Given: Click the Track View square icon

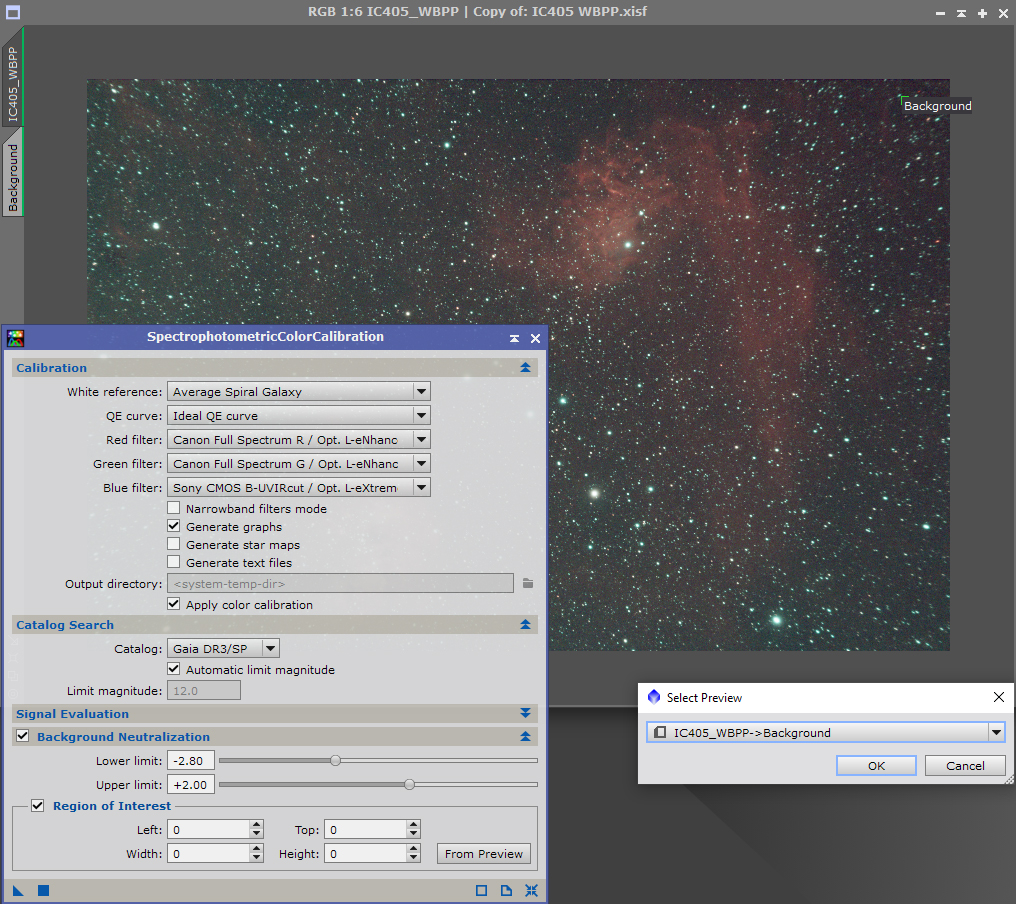Looking at the screenshot, I should tap(481, 890).
